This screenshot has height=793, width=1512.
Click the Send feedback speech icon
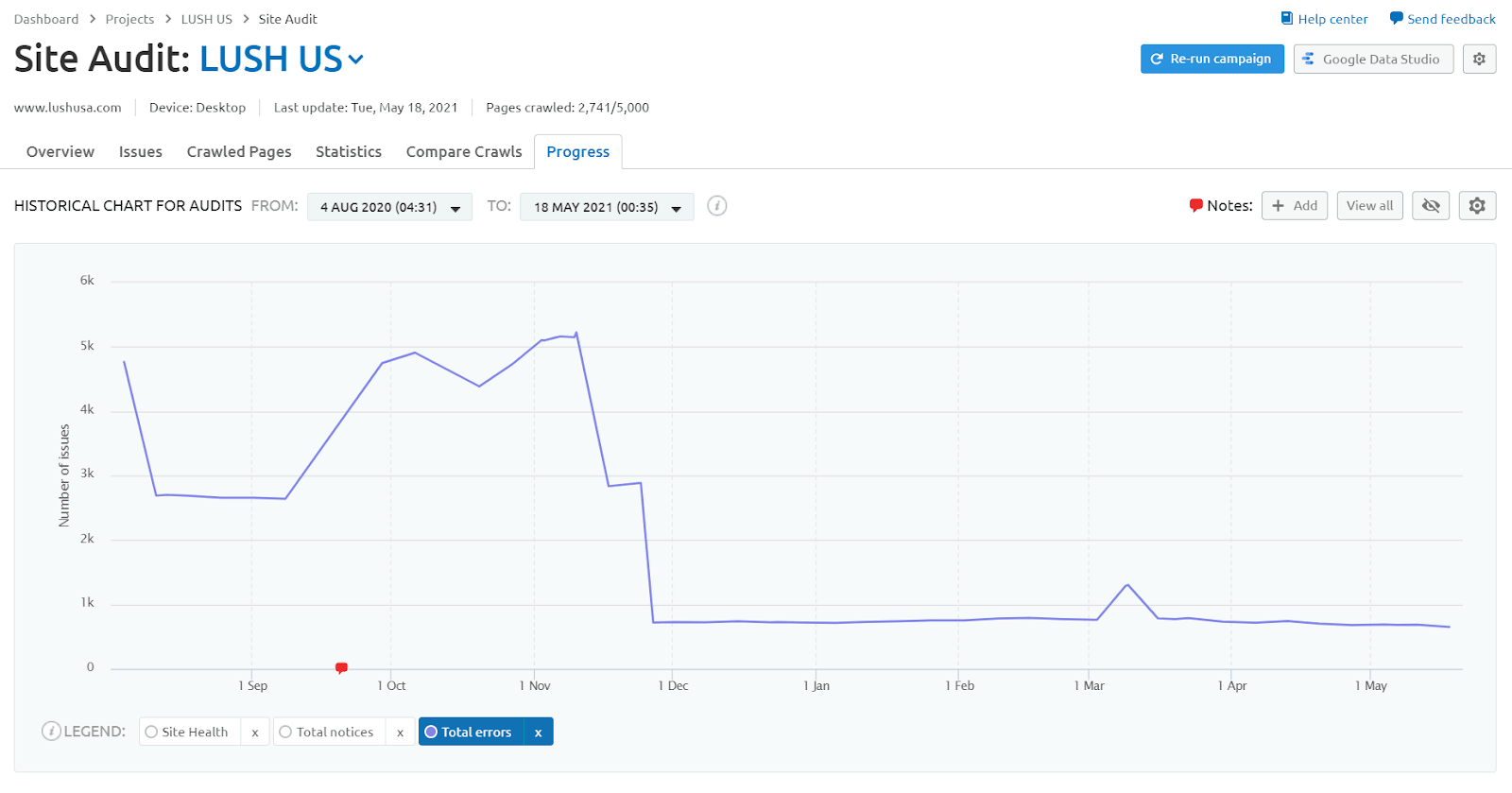[1396, 18]
